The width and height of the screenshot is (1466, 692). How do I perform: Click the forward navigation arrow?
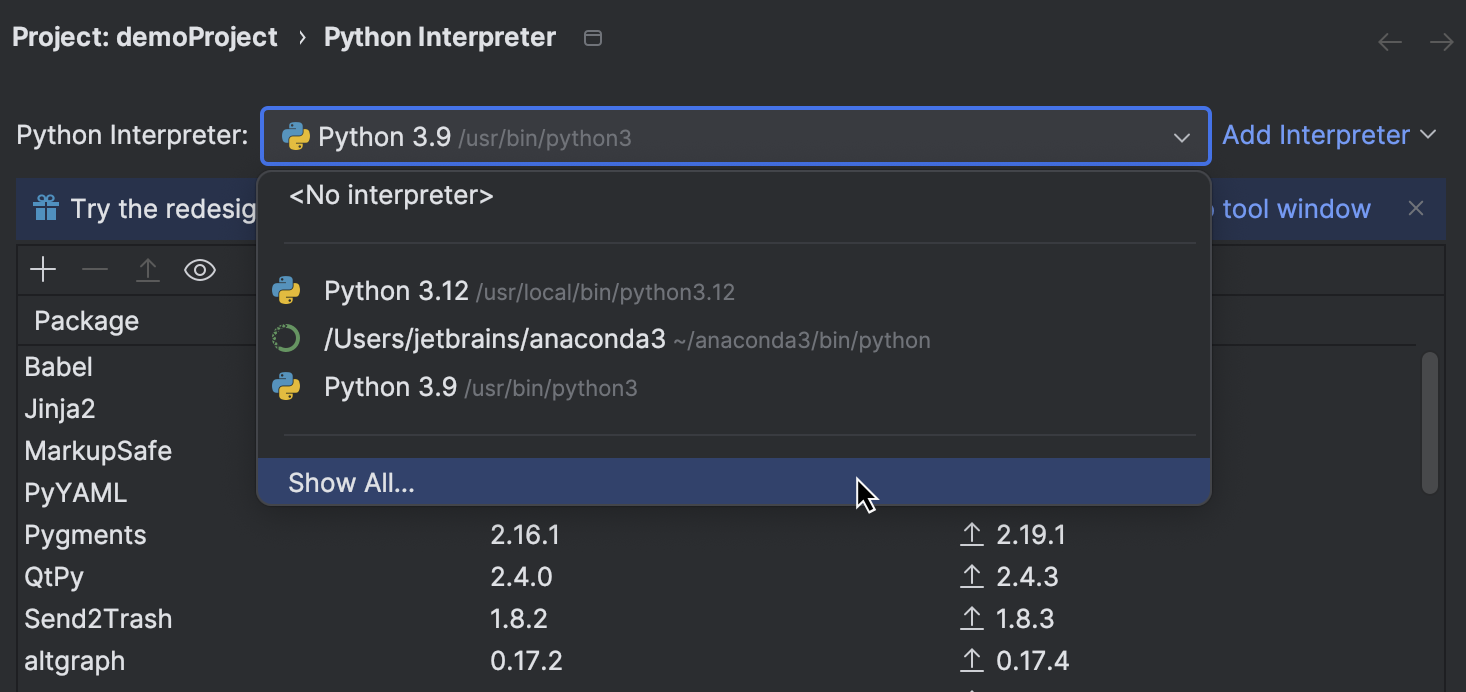pos(1441,42)
